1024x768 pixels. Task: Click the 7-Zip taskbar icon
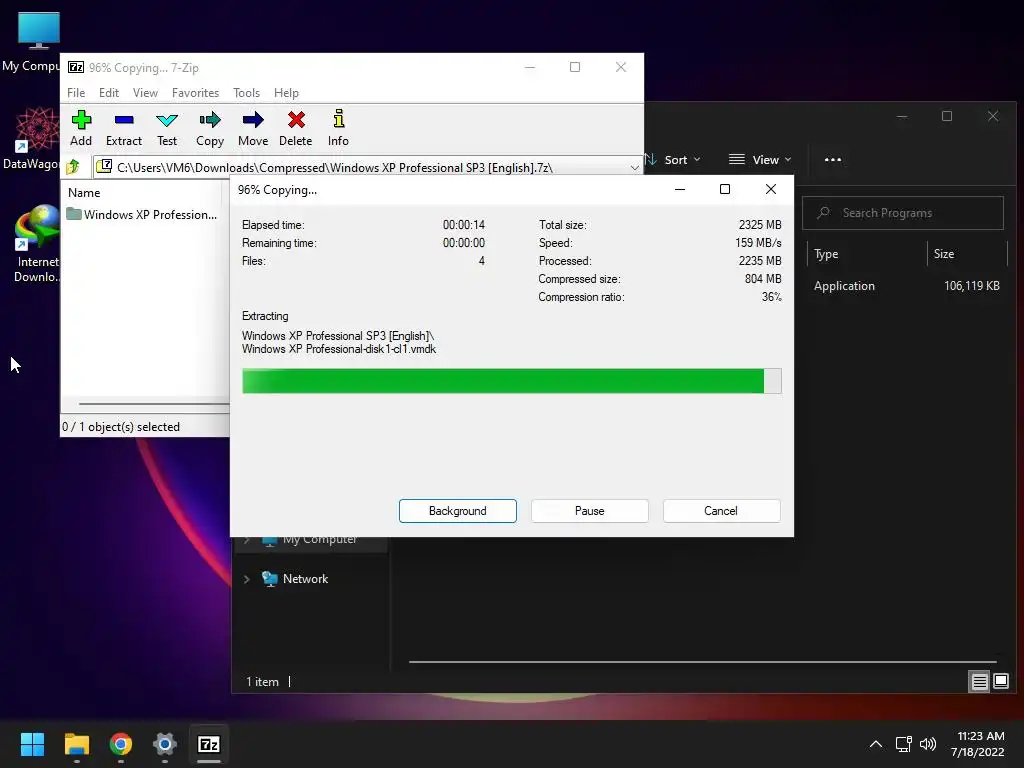(x=209, y=744)
